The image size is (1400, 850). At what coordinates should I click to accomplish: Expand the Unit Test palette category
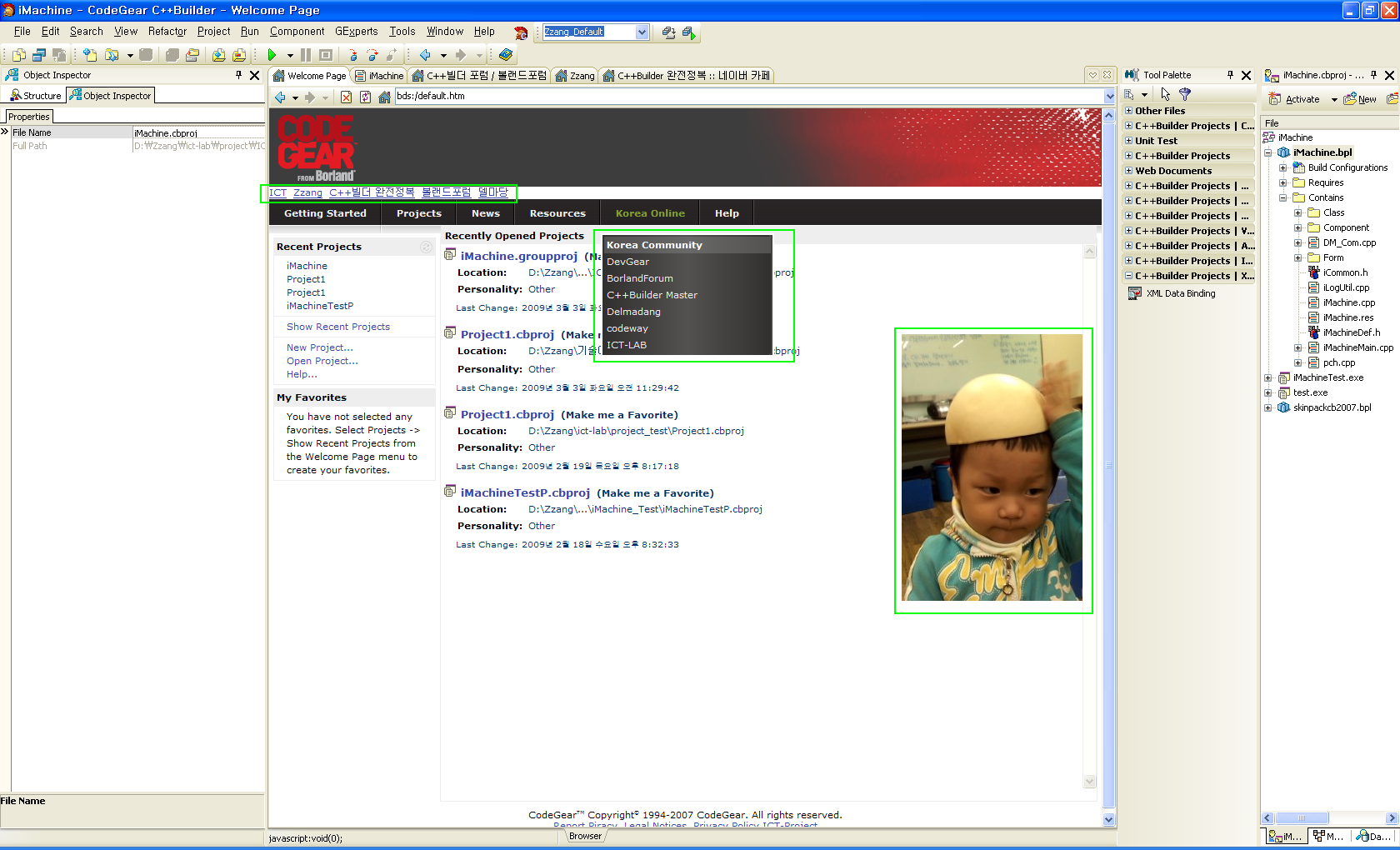pos(1129,141)
